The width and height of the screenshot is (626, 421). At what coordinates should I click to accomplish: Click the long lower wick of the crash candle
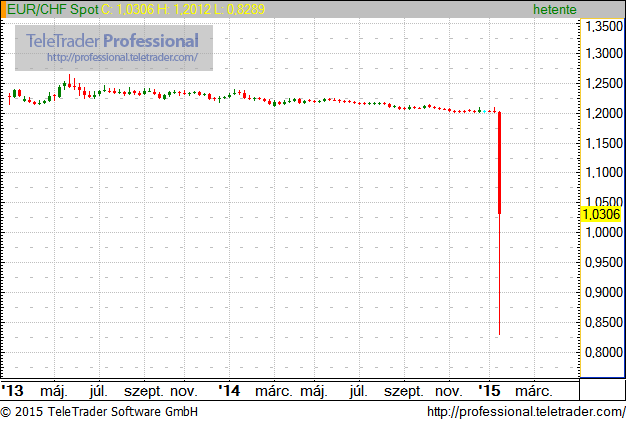tap(499, 275)
